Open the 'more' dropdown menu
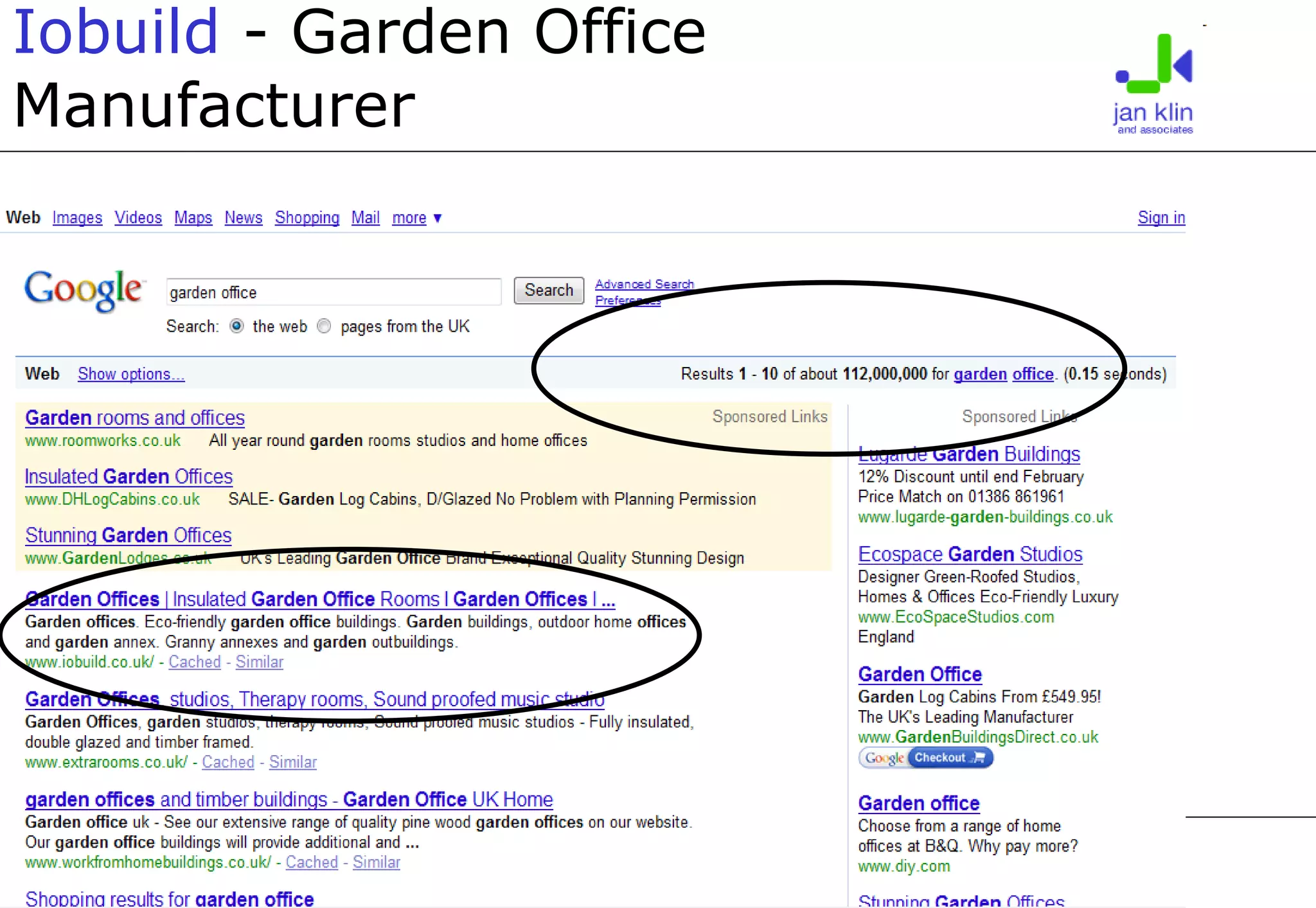This screenshot has height=908, width=1316. [x=417, y=218]
